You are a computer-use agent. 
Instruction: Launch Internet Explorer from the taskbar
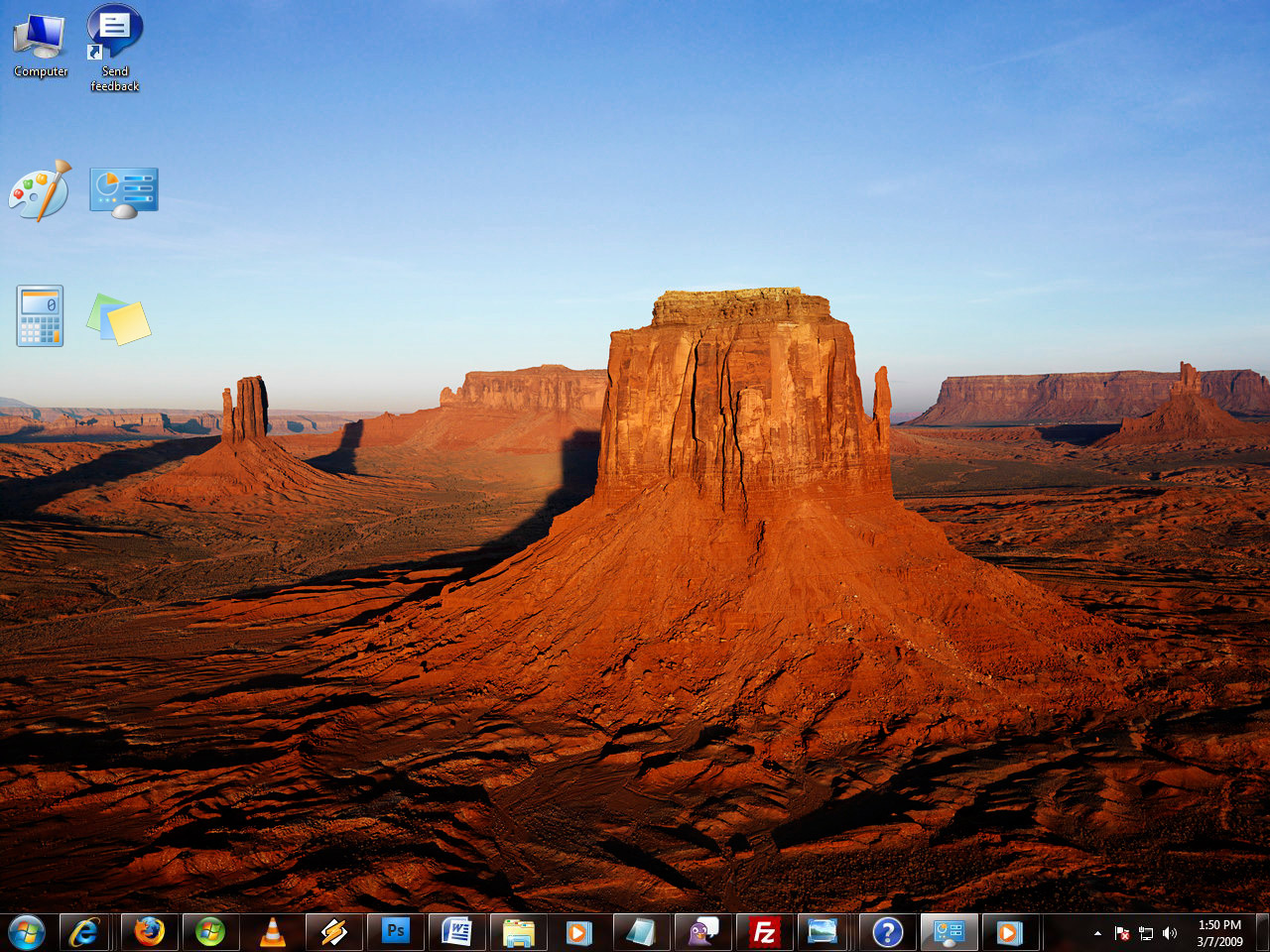click(85, 932)
